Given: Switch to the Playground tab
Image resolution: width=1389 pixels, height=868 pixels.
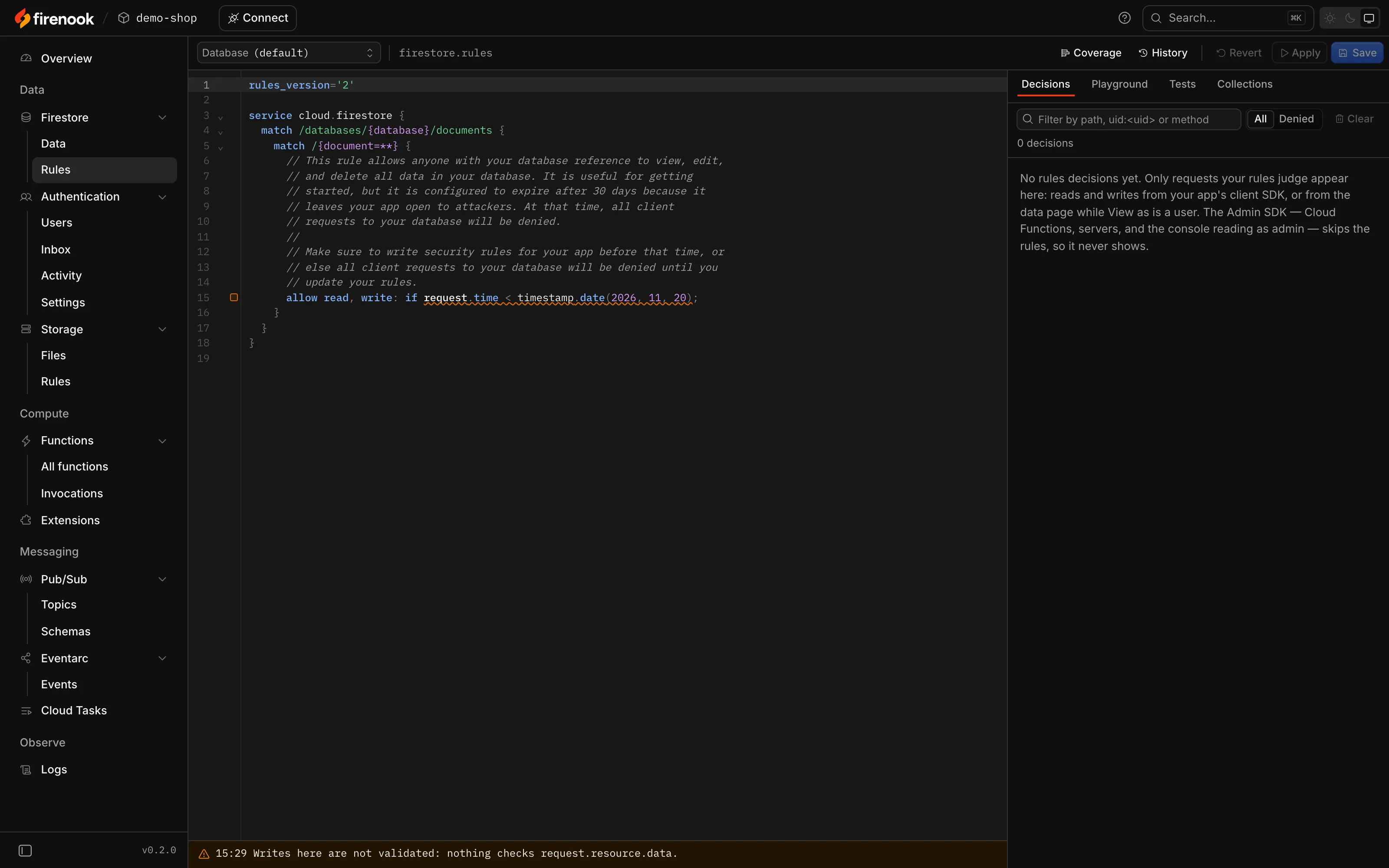Looking at the screenshot, I should click(1119, 84).
